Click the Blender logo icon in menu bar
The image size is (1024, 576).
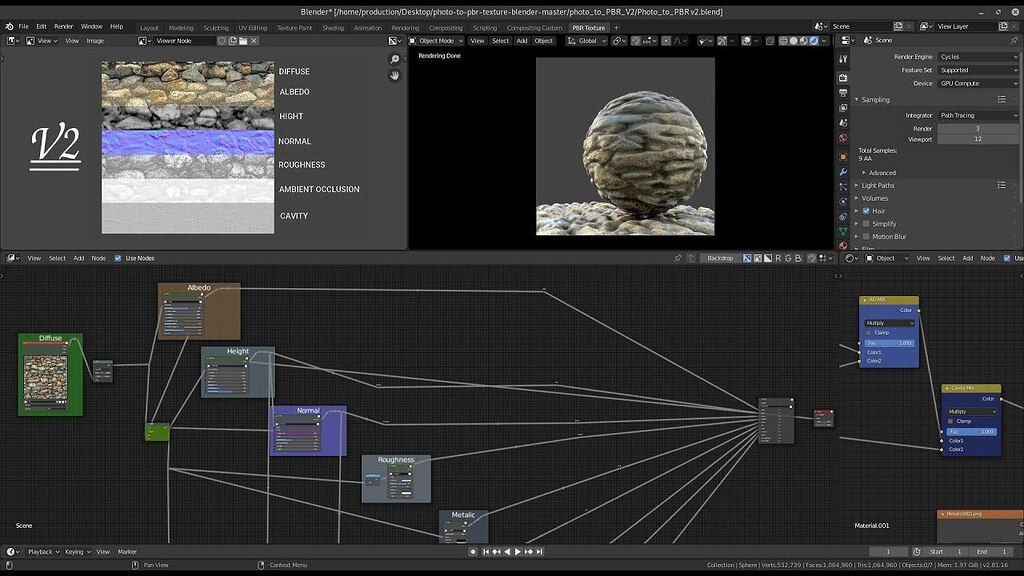click(9, 27)
